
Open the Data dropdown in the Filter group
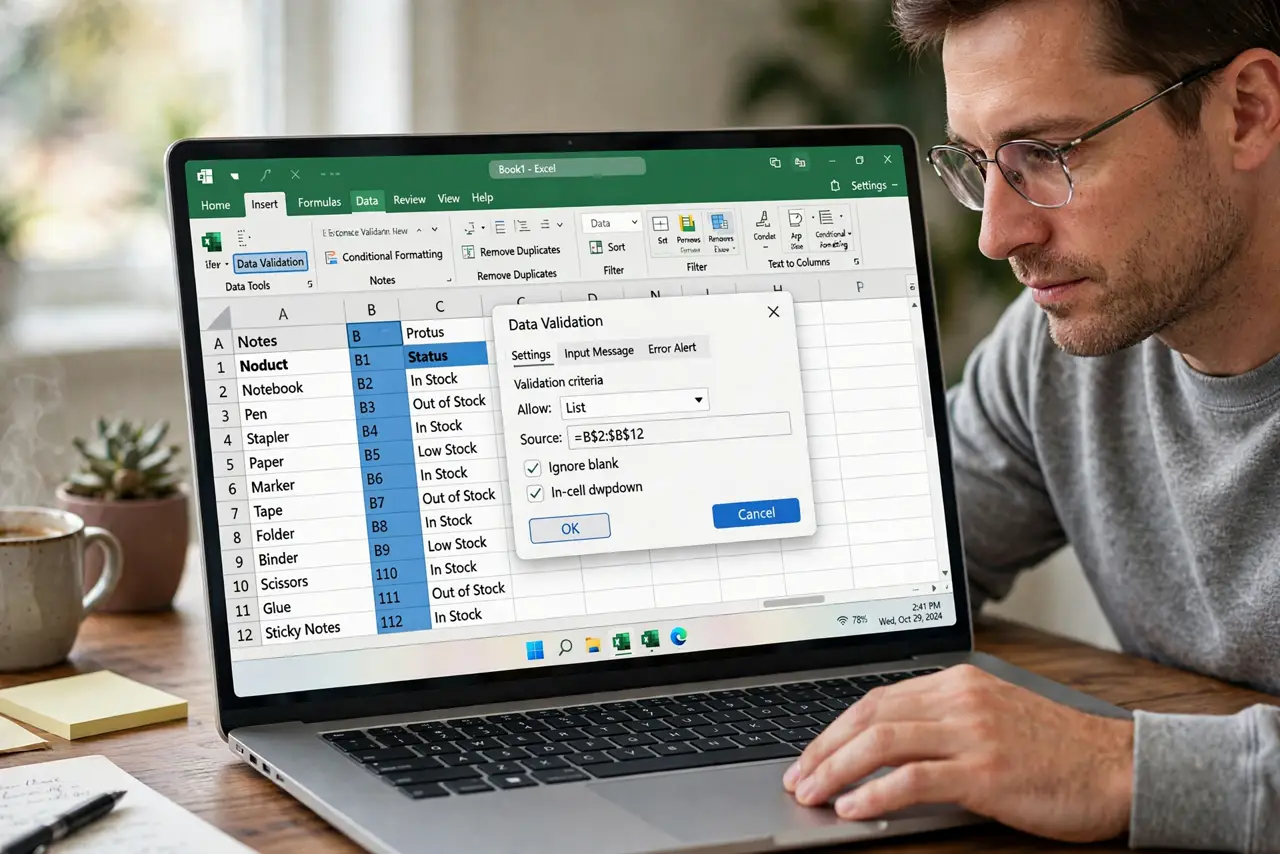(611, 223)
